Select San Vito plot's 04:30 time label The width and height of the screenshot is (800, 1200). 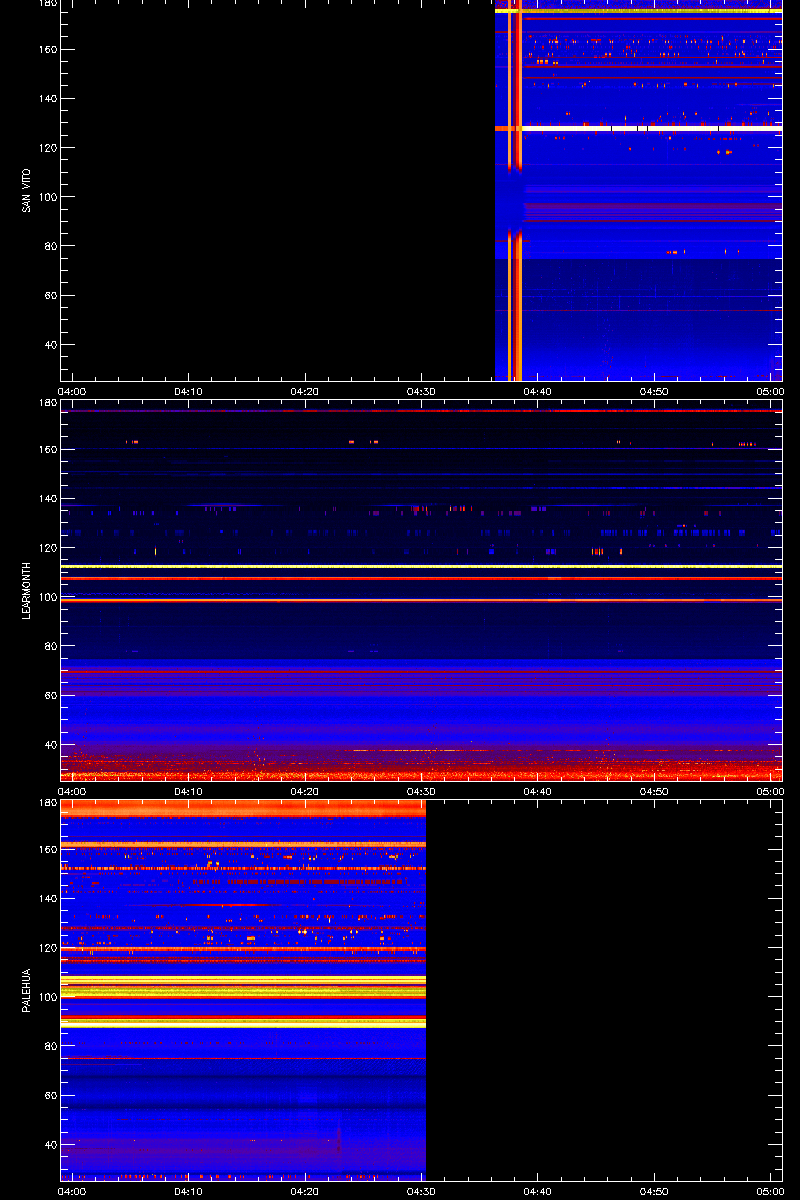tap(422, 391)
